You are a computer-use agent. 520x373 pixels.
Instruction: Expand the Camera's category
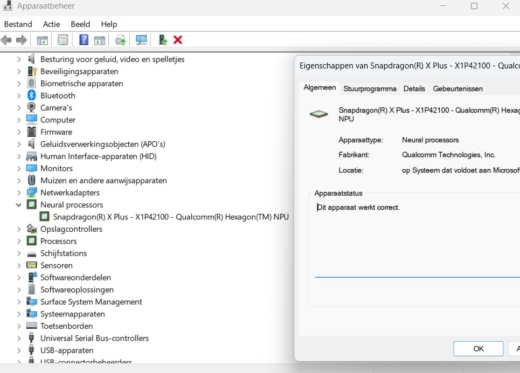tap(19, 108)
